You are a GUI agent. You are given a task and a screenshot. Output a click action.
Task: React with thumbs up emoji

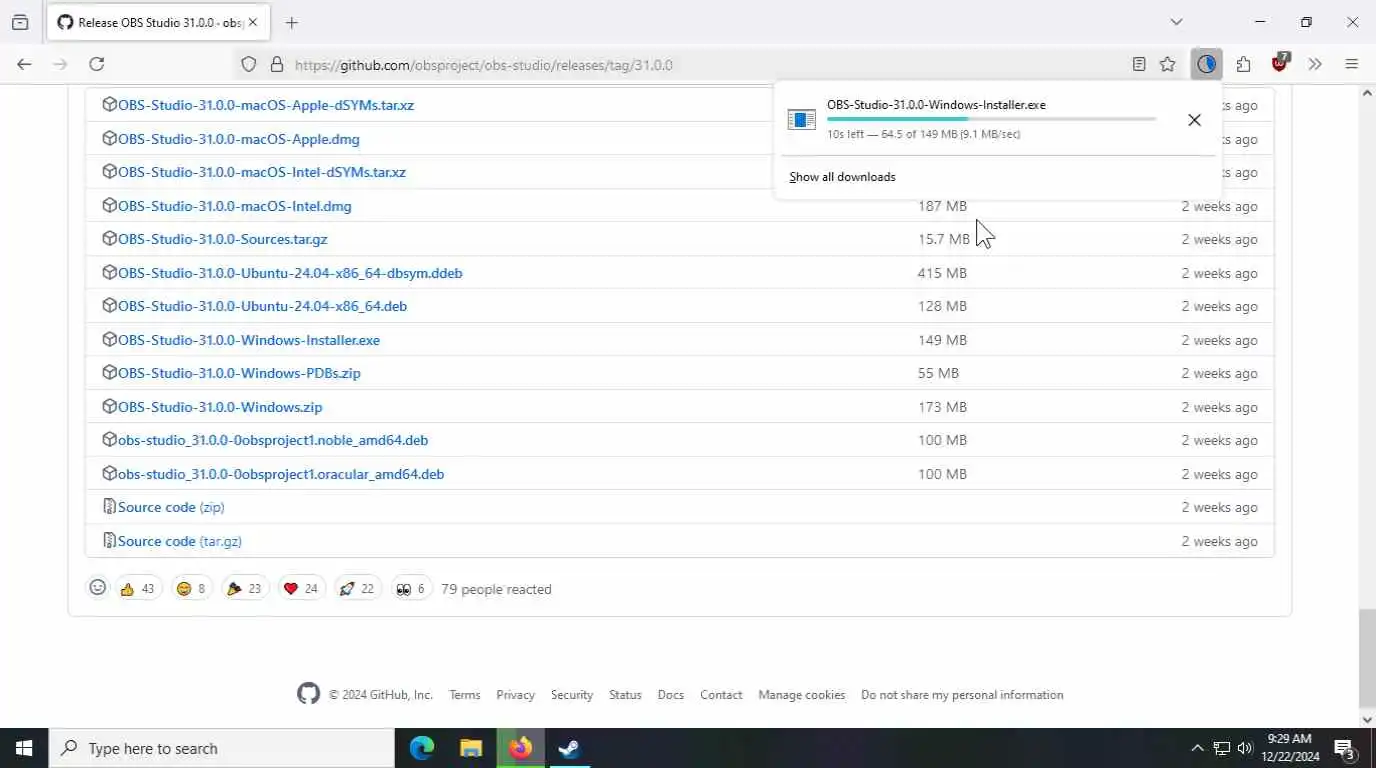(x=138, y=589)
